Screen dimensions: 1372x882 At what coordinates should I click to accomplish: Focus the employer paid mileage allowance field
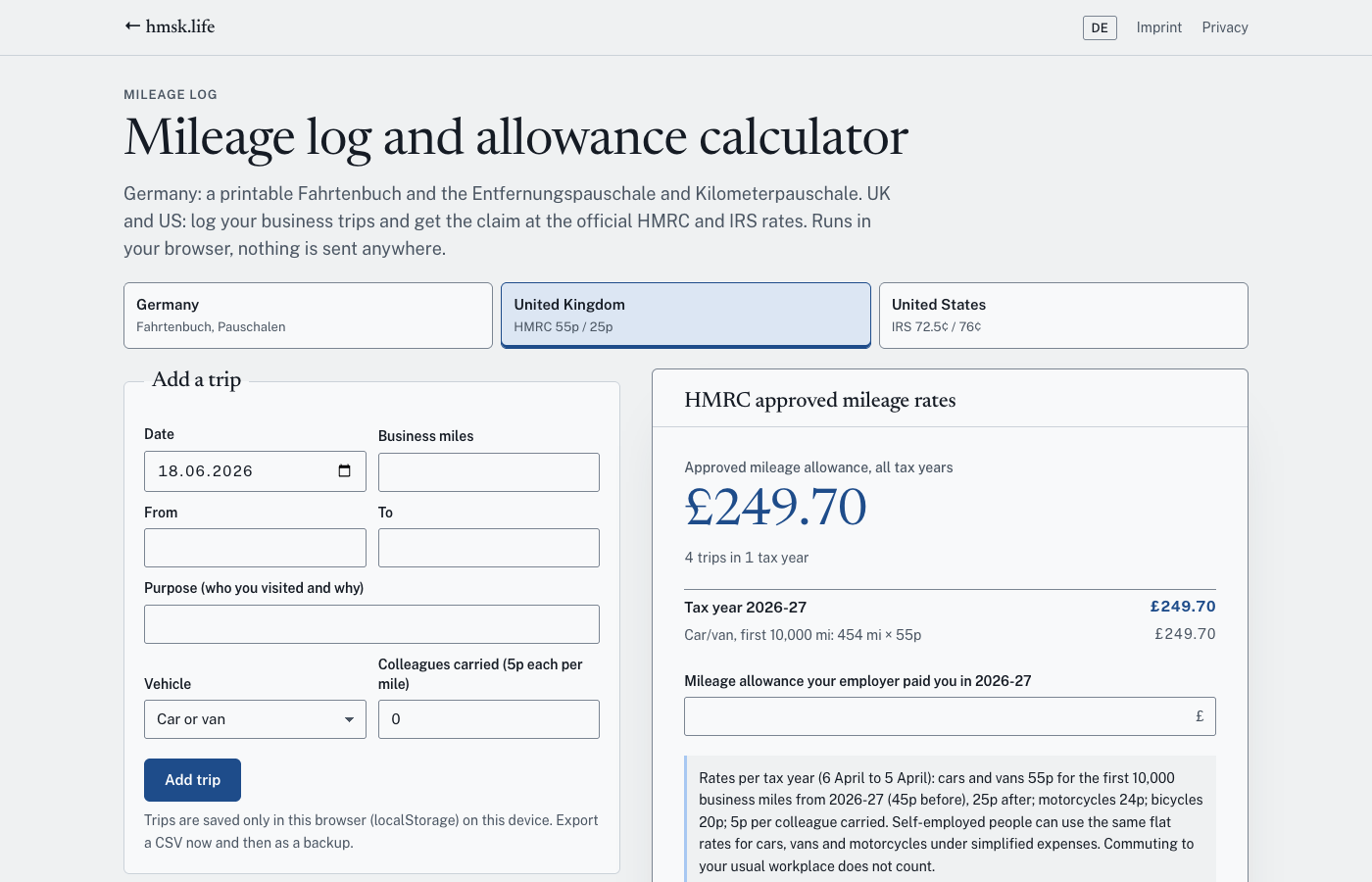pyautogui.click(x=950, y=716)
